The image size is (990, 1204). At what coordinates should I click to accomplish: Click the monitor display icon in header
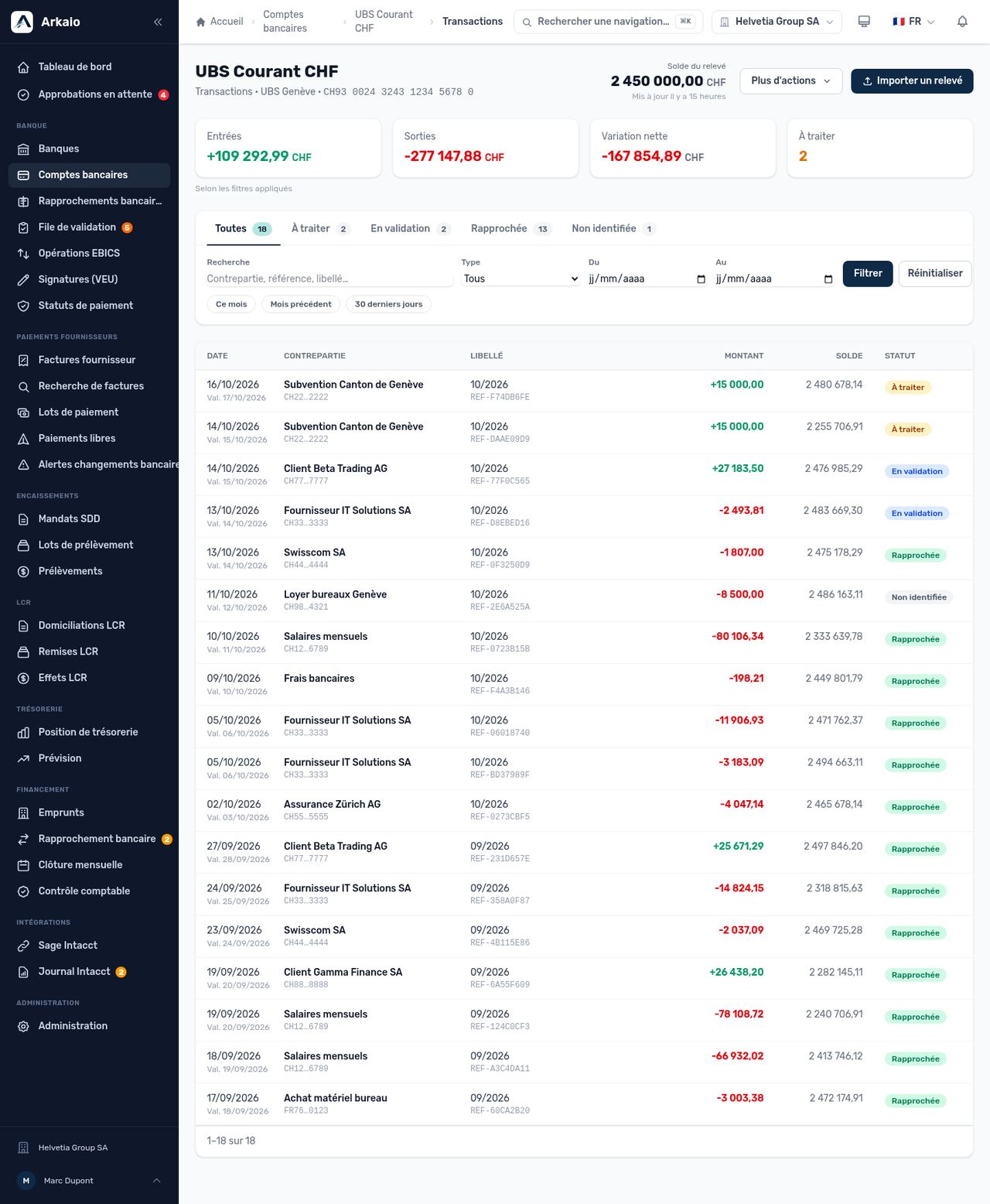click(864, 22)
